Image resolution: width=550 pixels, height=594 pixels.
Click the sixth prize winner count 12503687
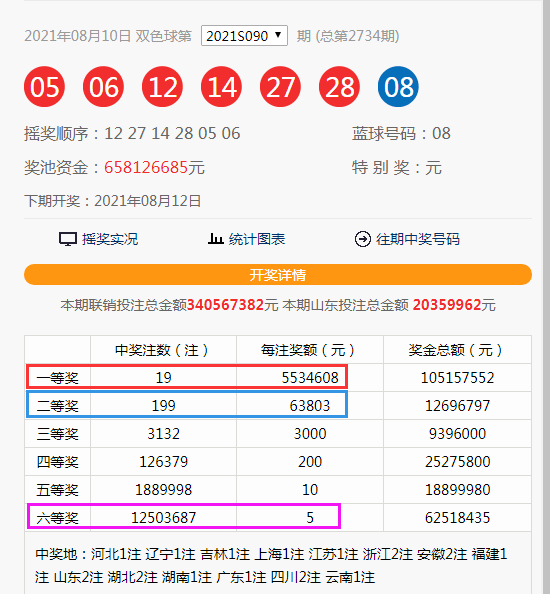click(x=163, y=518)
